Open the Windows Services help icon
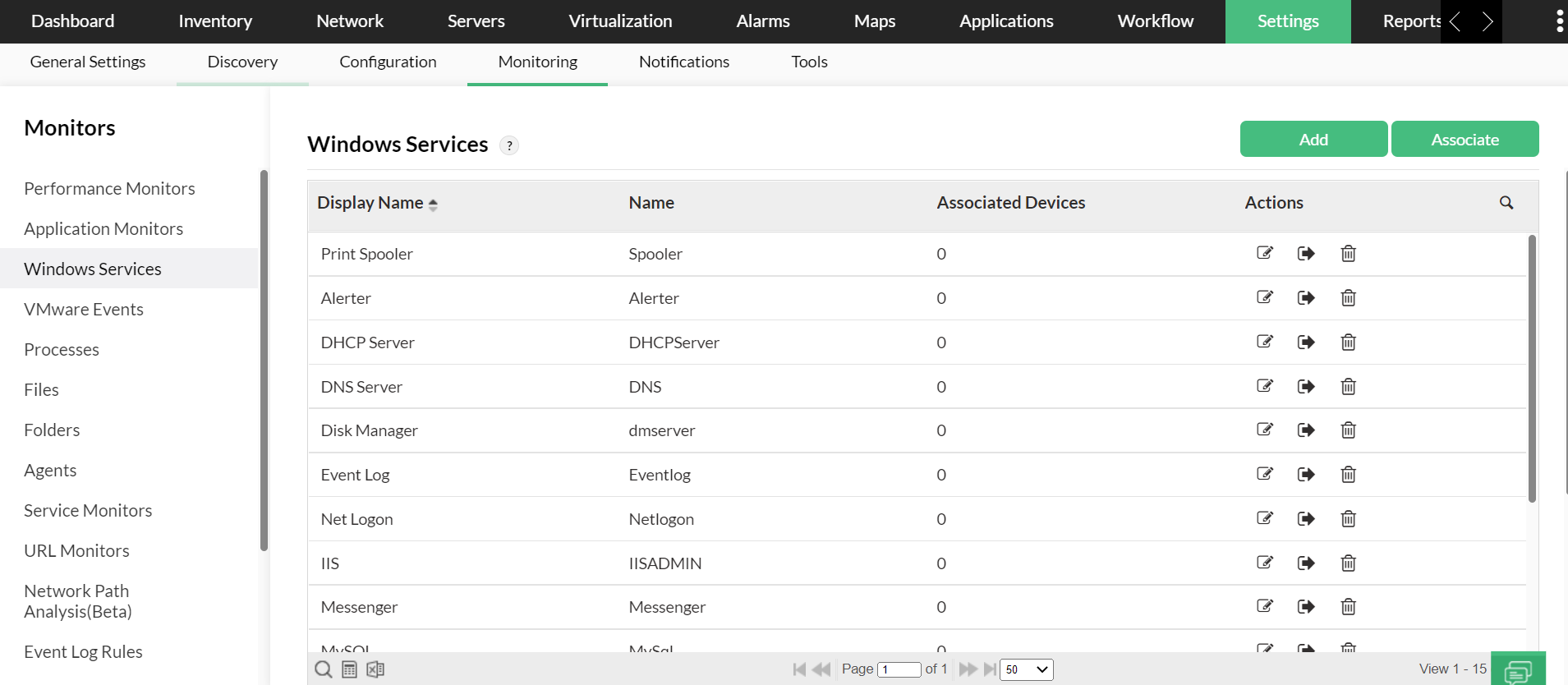The height and width of the screenshot is (685, 1568). pos(509,145)
